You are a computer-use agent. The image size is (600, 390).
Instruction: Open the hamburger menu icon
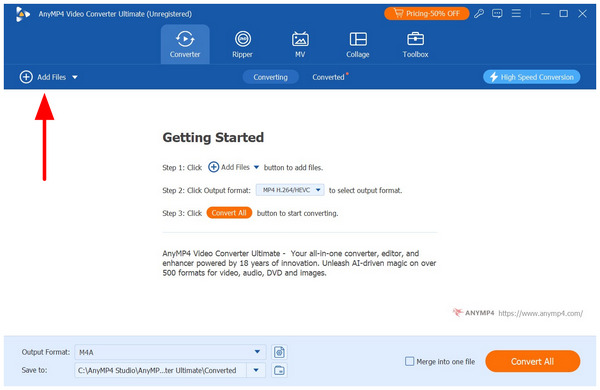[516, 14]
